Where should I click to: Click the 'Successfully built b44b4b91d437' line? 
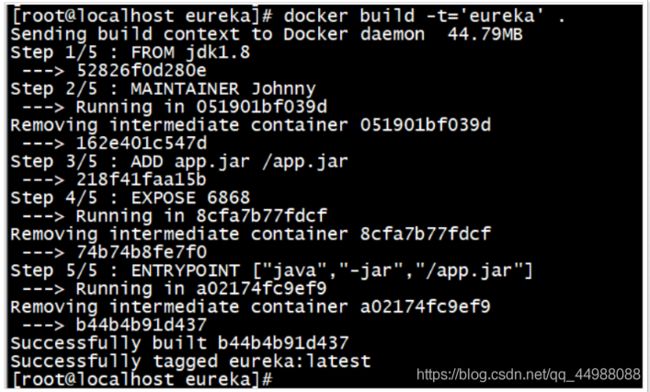(179, 343)
